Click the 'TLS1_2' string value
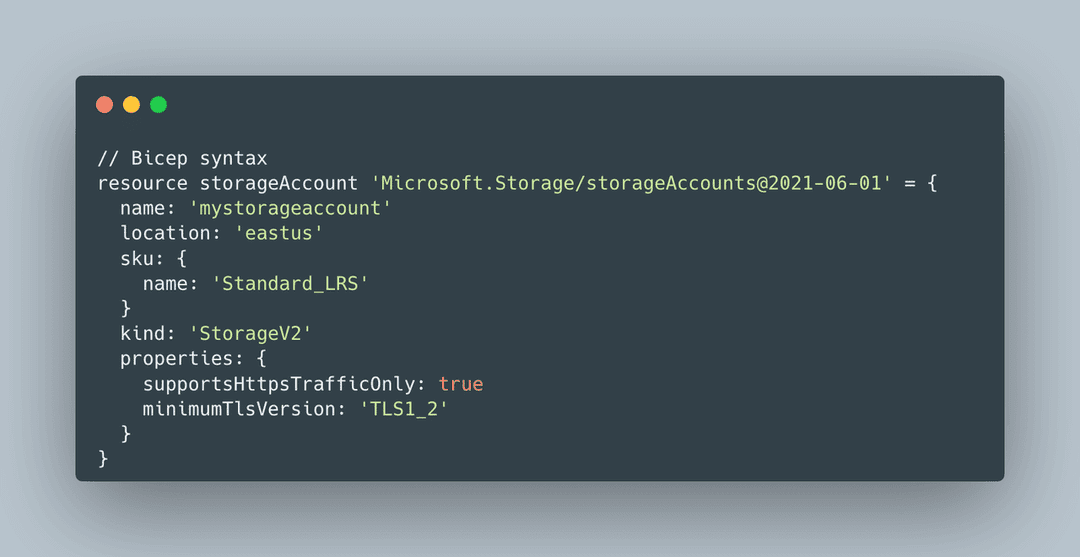This screenshot has height=557, width=1080. point(403,409)
